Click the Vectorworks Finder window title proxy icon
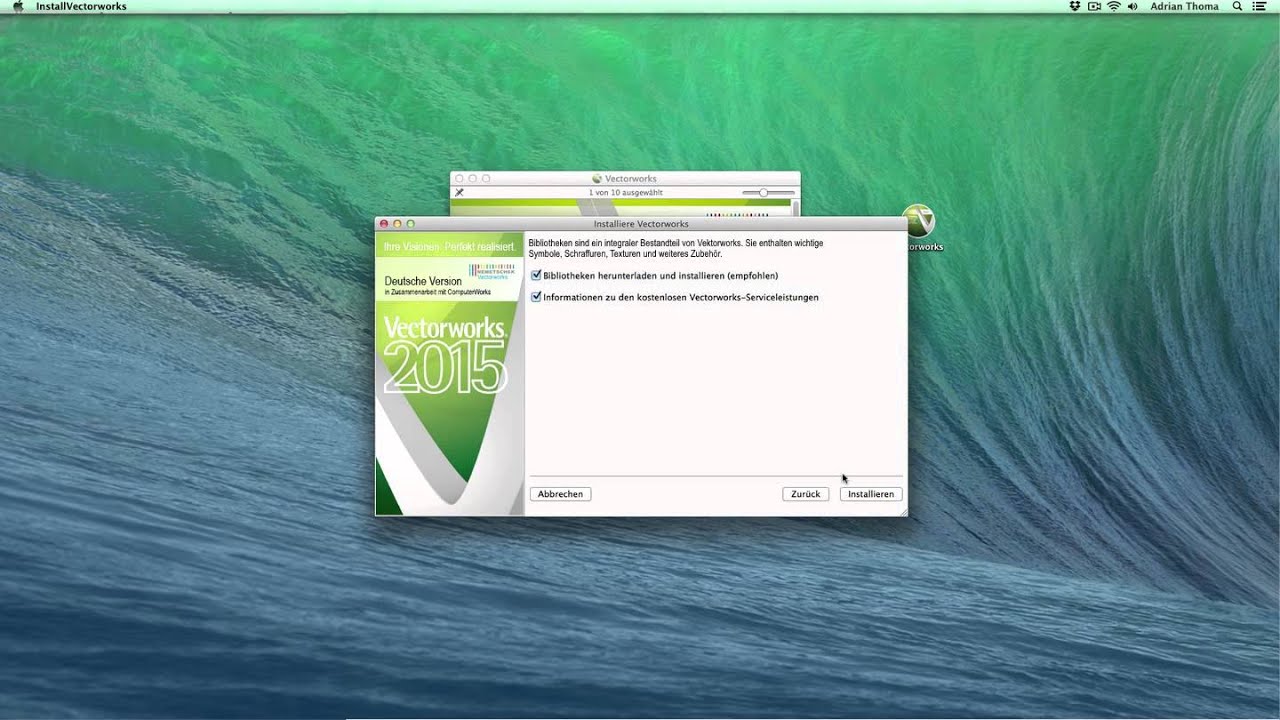 point(597,178)
